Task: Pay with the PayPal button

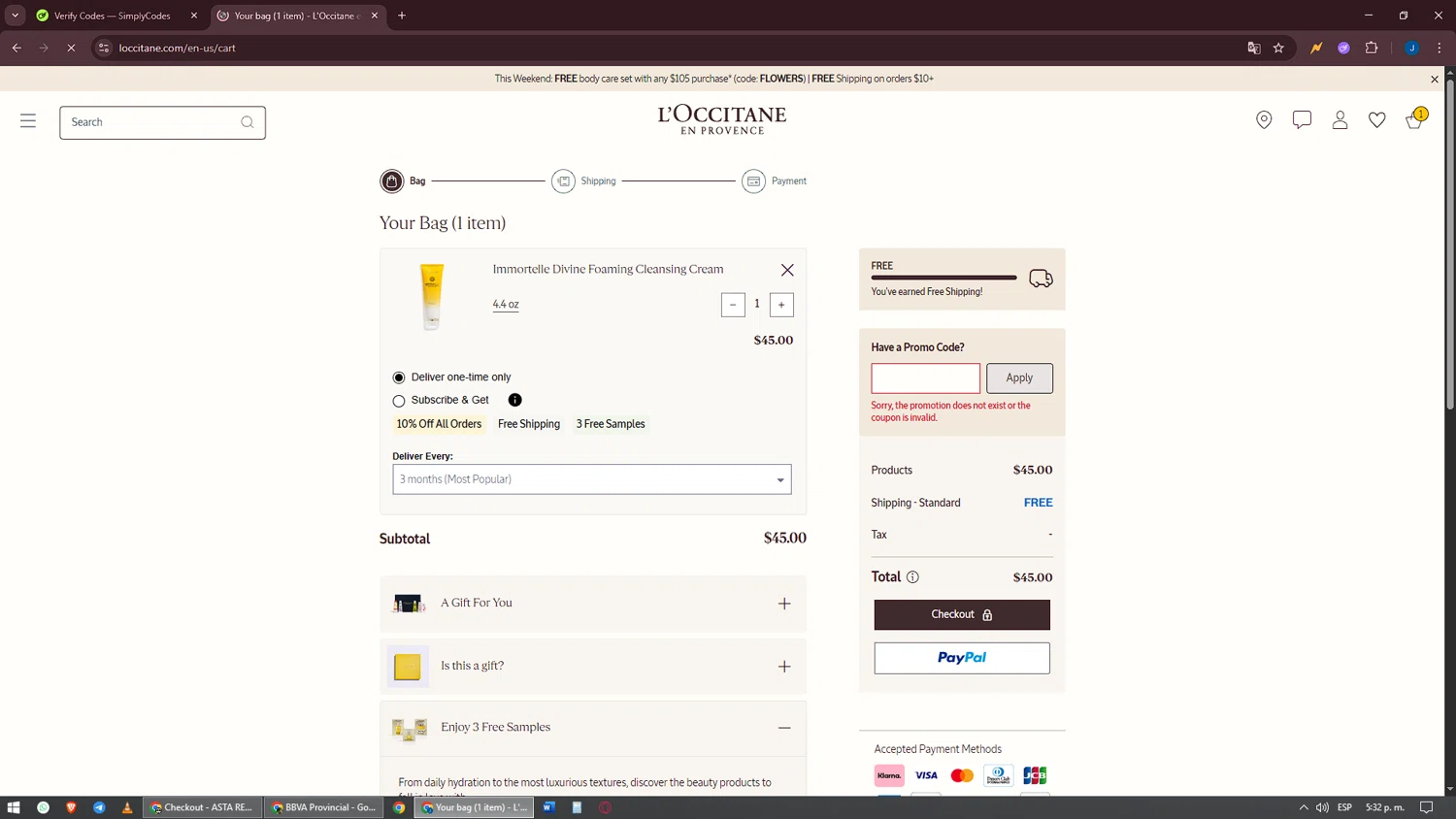Action: [x=962, y=658]
